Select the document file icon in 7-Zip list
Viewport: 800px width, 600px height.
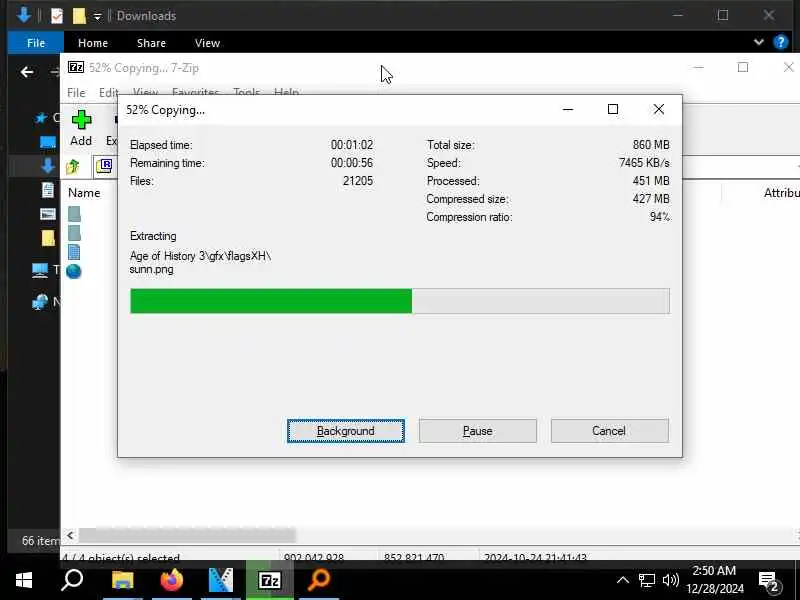click(74, 252)
